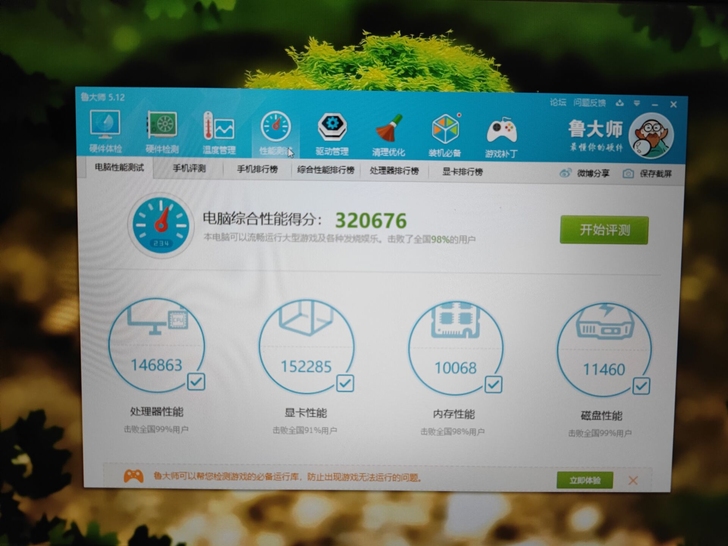Switch to the 综合性能排行榜 tab
The height and width of the screenshot is (546, 728).
[x=325, y=170]
